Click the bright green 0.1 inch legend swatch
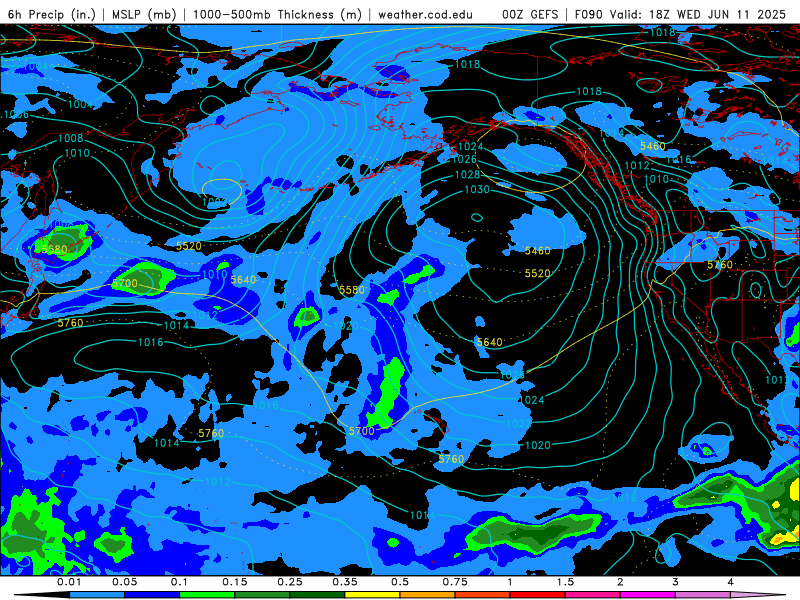The height and width of the screenshot is (600, 800). (x=207, y=595)
